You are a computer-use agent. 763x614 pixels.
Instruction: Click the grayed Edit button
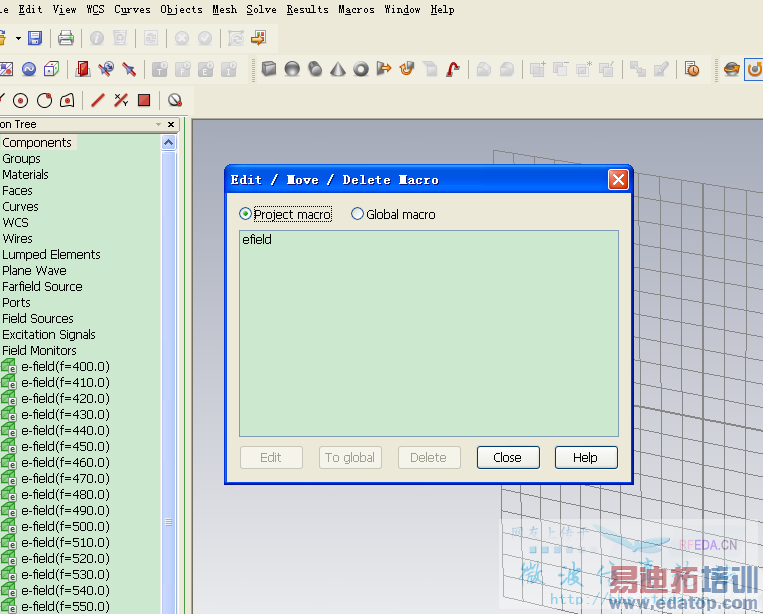point(271,457)
